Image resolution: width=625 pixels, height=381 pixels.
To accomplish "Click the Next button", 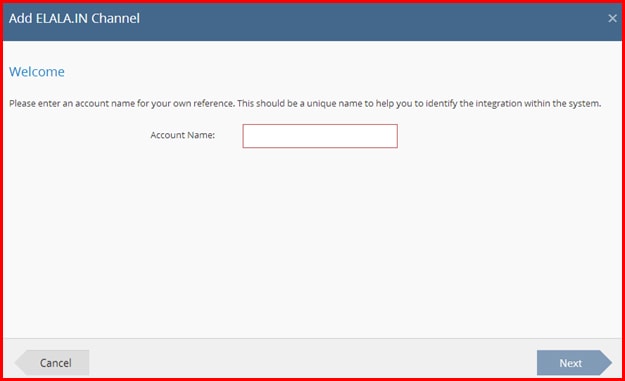I will (x=574, y=363).
